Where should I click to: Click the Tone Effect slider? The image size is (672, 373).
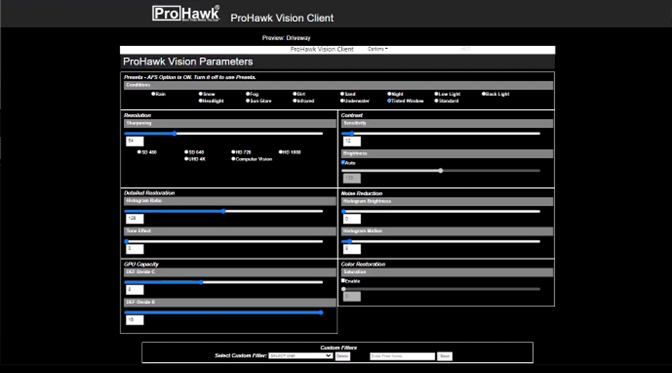click(x=224, y=241)
